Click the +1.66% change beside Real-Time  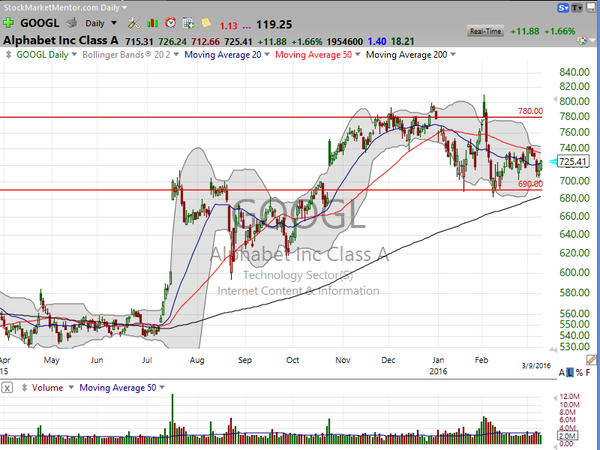tap(560, 31)
